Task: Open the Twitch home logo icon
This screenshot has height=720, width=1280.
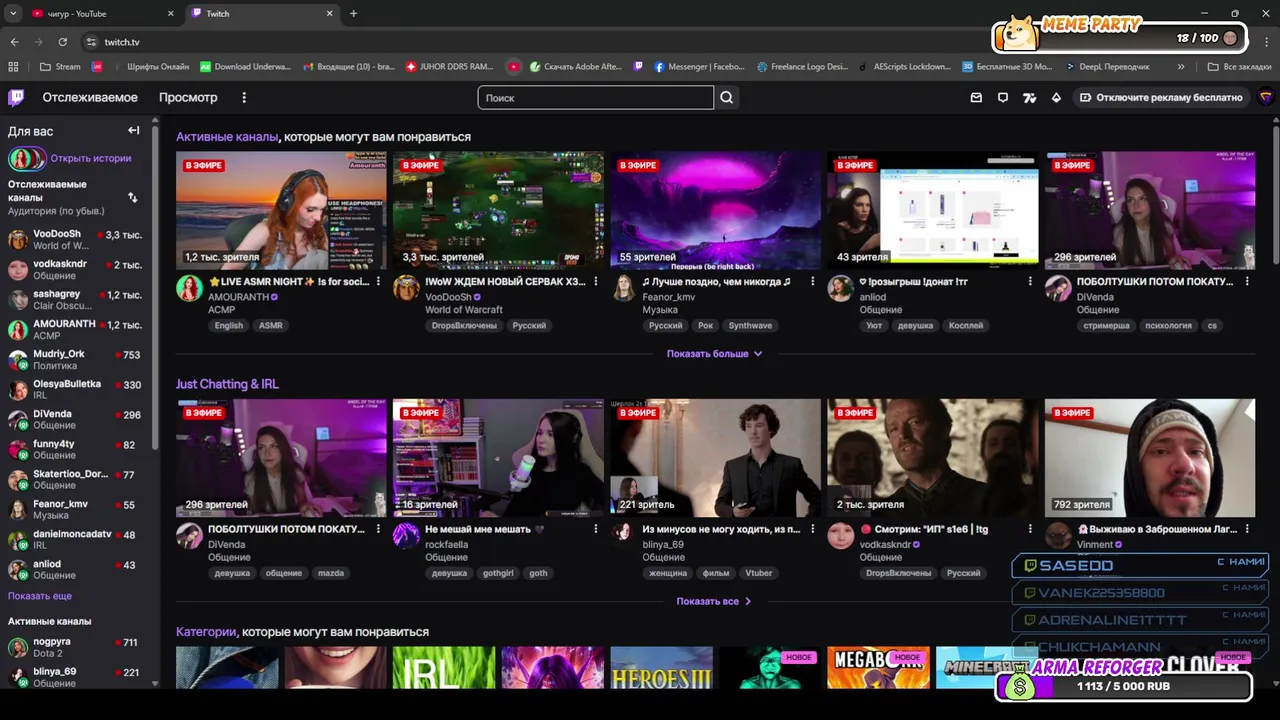Action: click(x=16, y=97)
